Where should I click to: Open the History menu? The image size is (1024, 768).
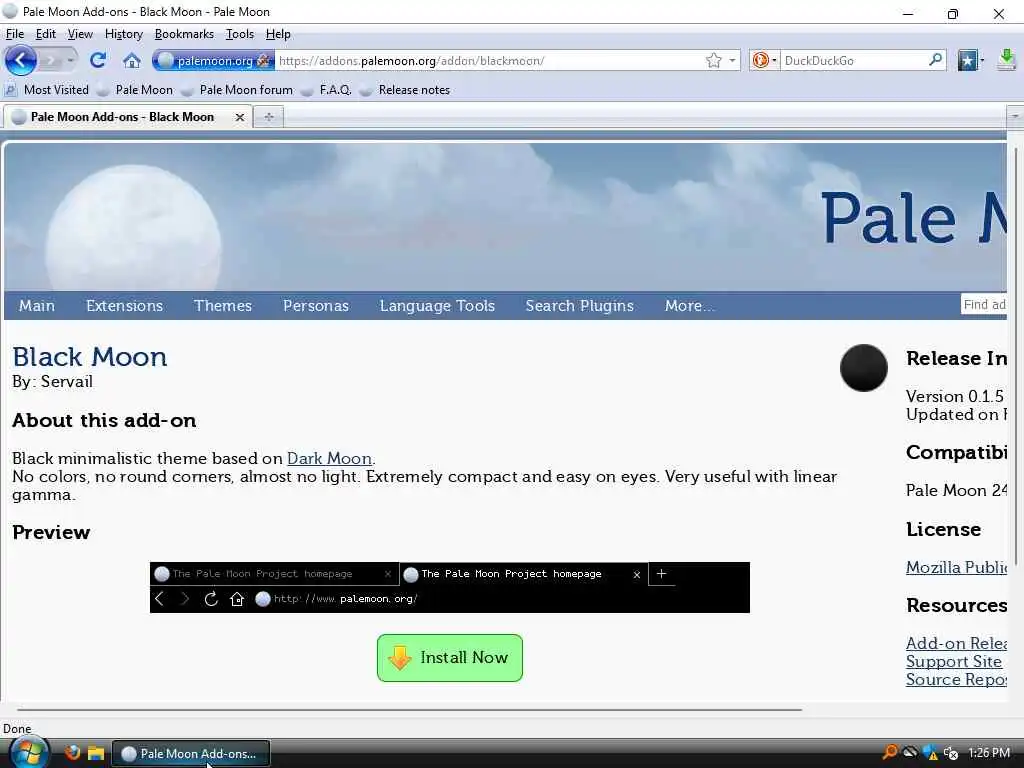pos(123,34)
